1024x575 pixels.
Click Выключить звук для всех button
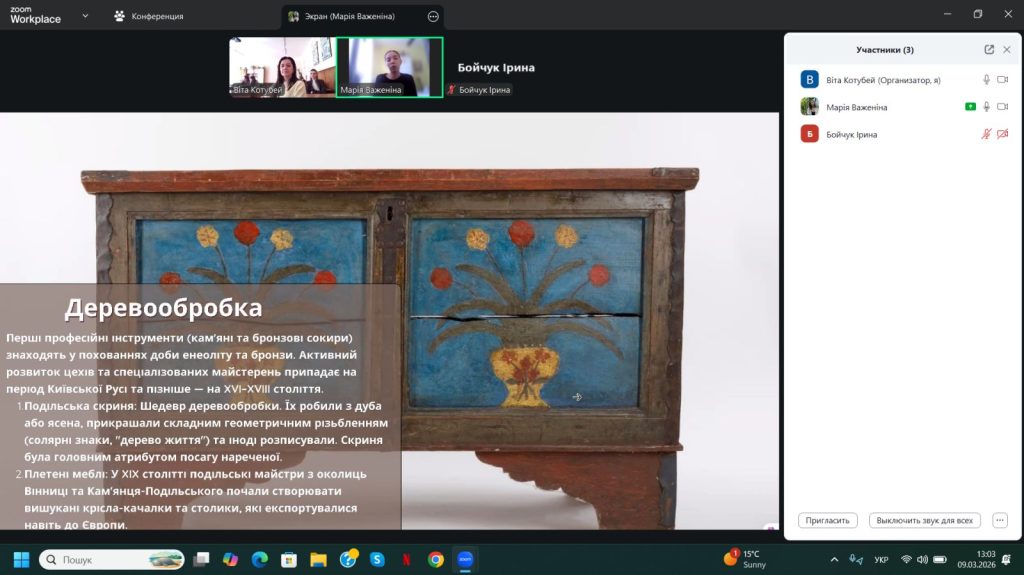(x=924, y=520)
